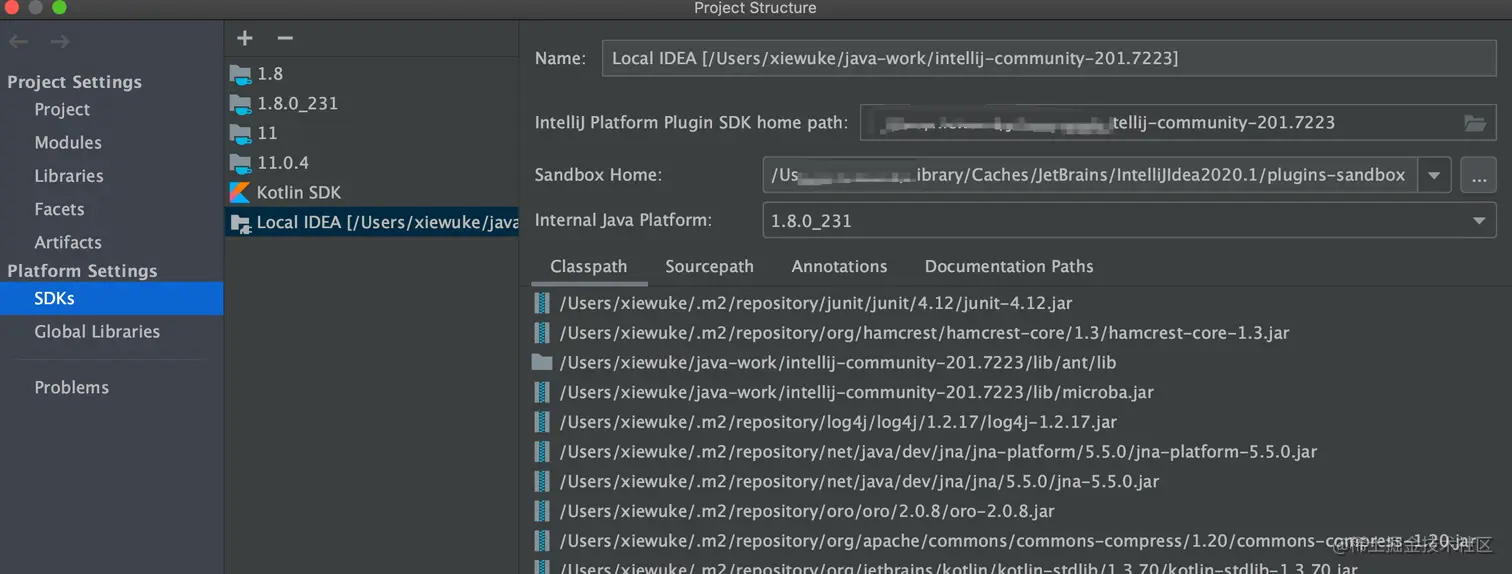Viewport: 1512px width, 574px height.
Task: Click jar icon of oro-2.0.8.jar
Action: pos(542,511)
